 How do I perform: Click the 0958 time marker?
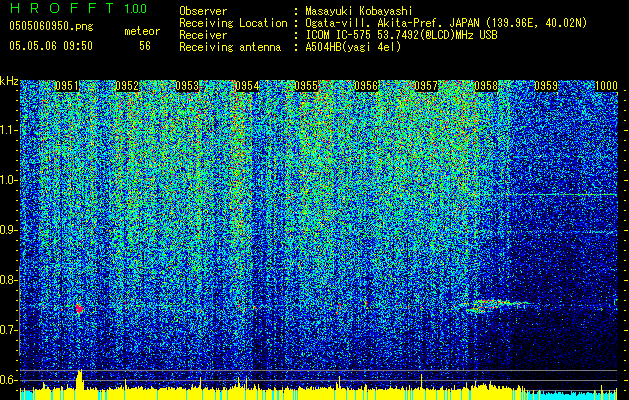point(486,86)
